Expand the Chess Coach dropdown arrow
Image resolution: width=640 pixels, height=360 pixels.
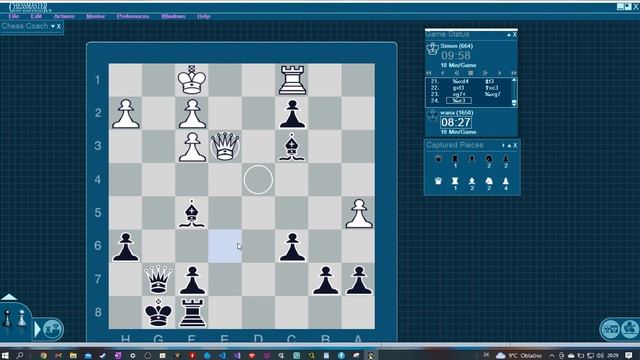coord(53,27)
